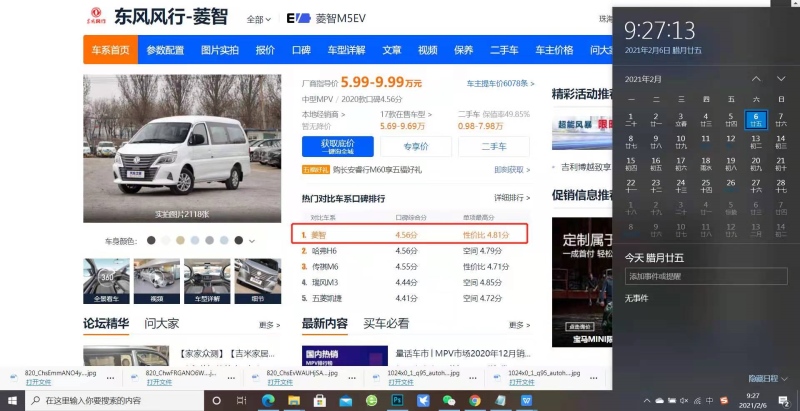
Task: Open the OneDrive cloud tray icon
Action: 659,401
